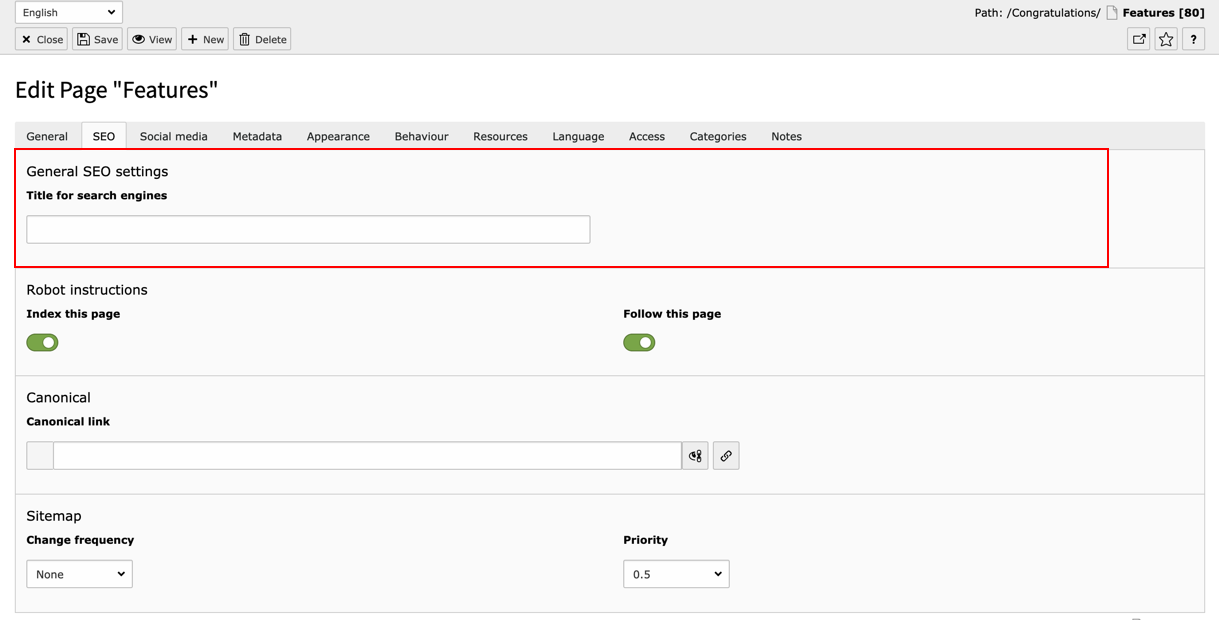Switch to the General tab

point(47,136)
